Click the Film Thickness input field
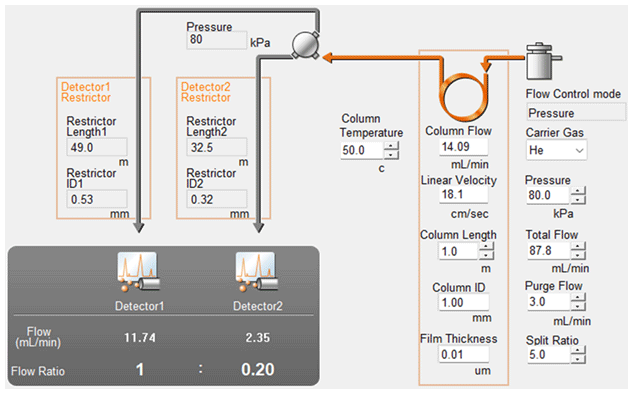Viewport: 634px width, 395px height. [x=463, y=355]
